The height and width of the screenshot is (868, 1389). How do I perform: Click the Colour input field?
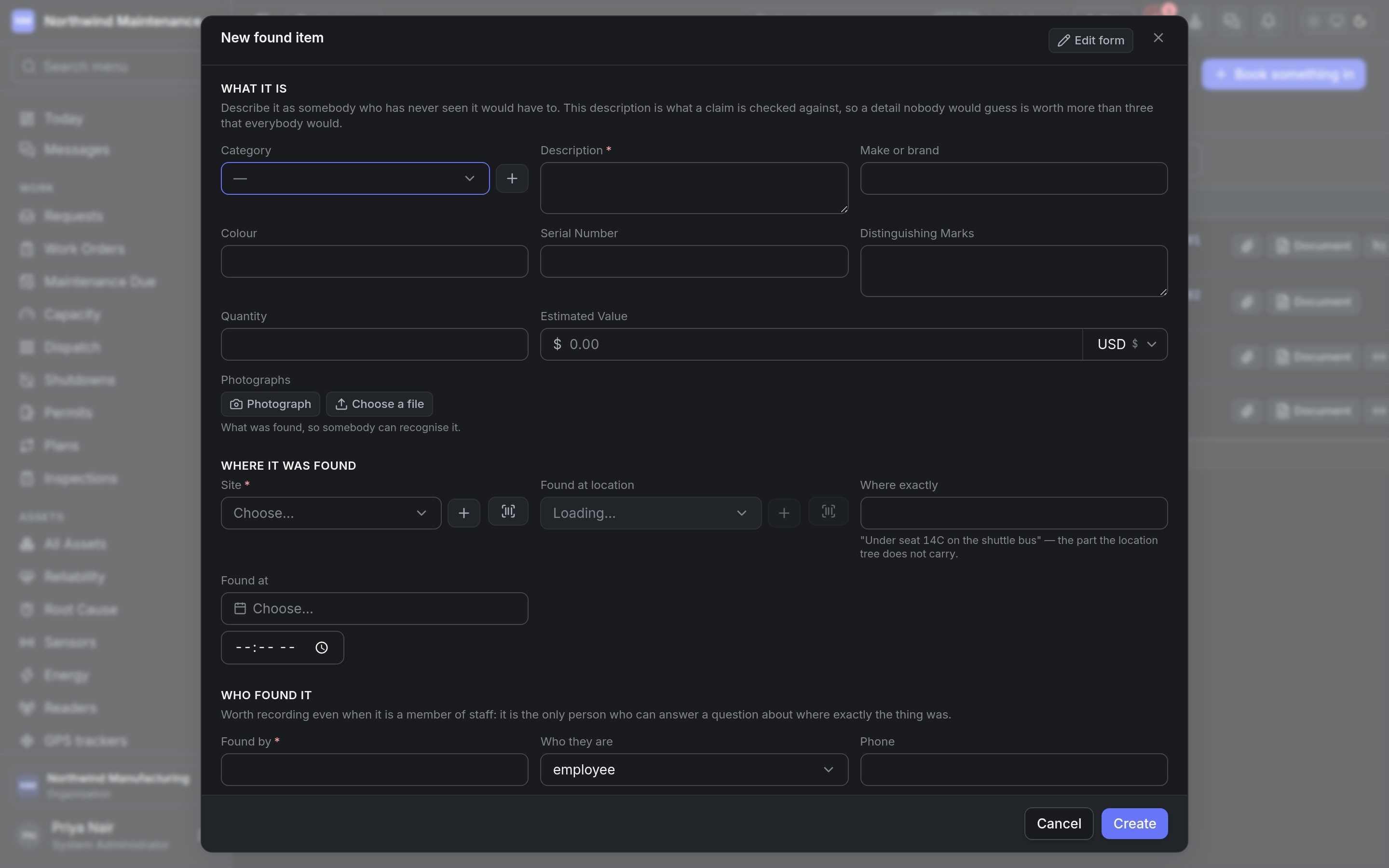[x=374, y=261]
